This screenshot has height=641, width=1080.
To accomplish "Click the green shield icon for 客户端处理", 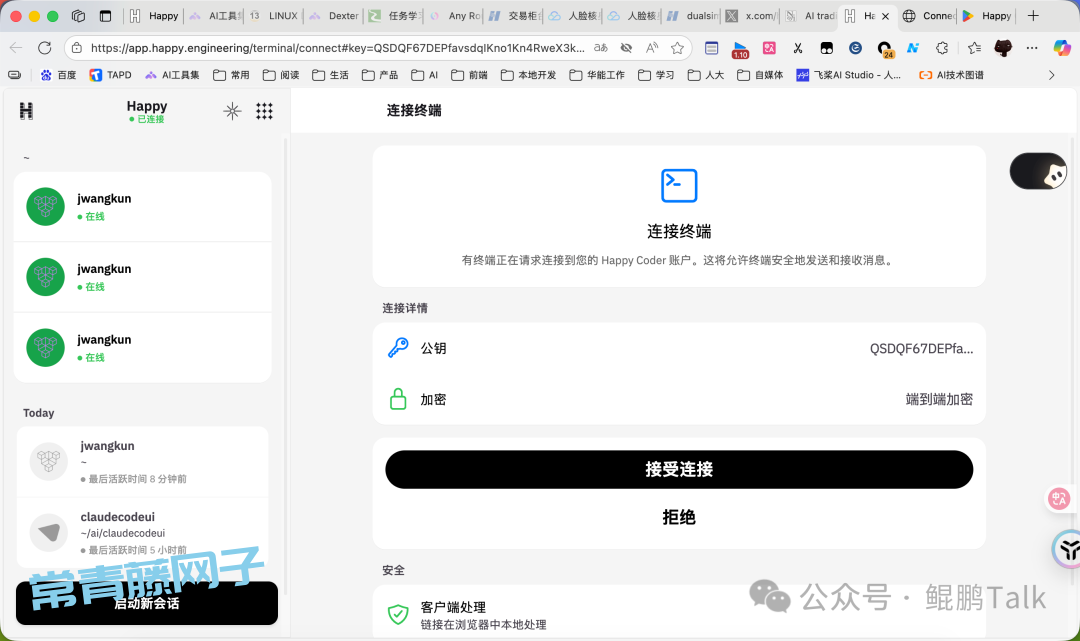I will tap(398, 614).
